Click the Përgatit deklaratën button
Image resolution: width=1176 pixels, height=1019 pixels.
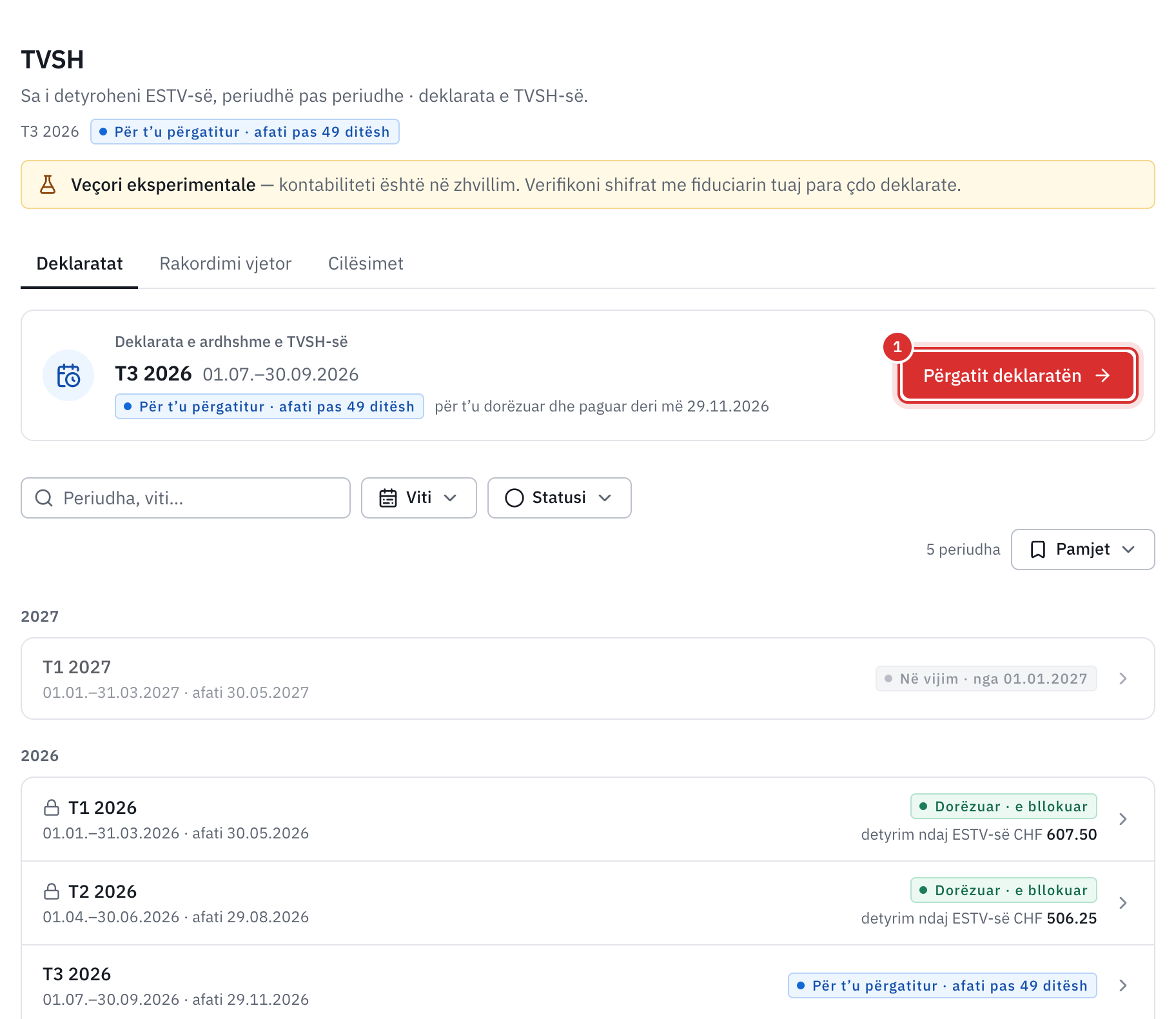pos(1017,375)
